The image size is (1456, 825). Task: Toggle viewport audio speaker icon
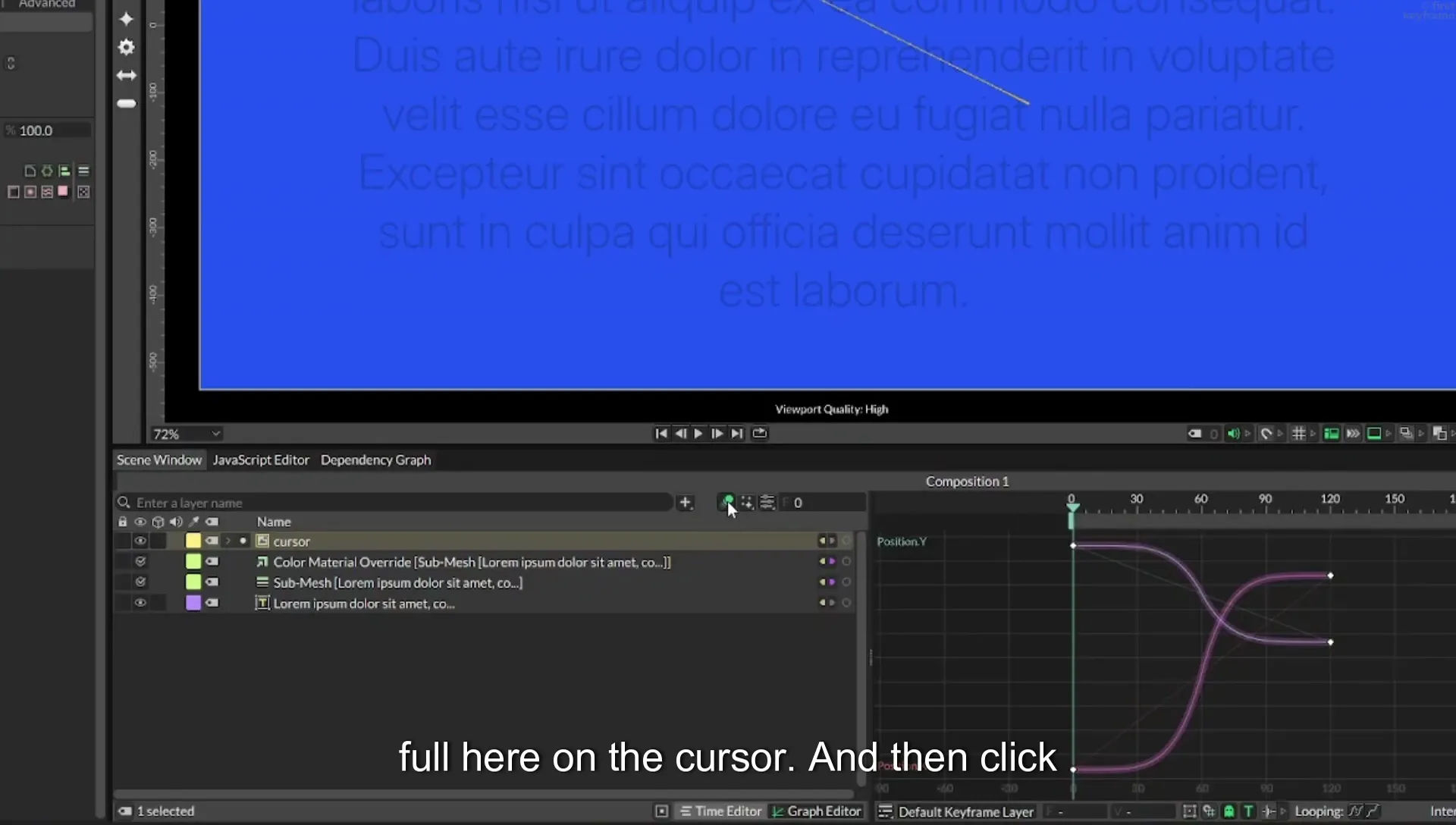1233,434
